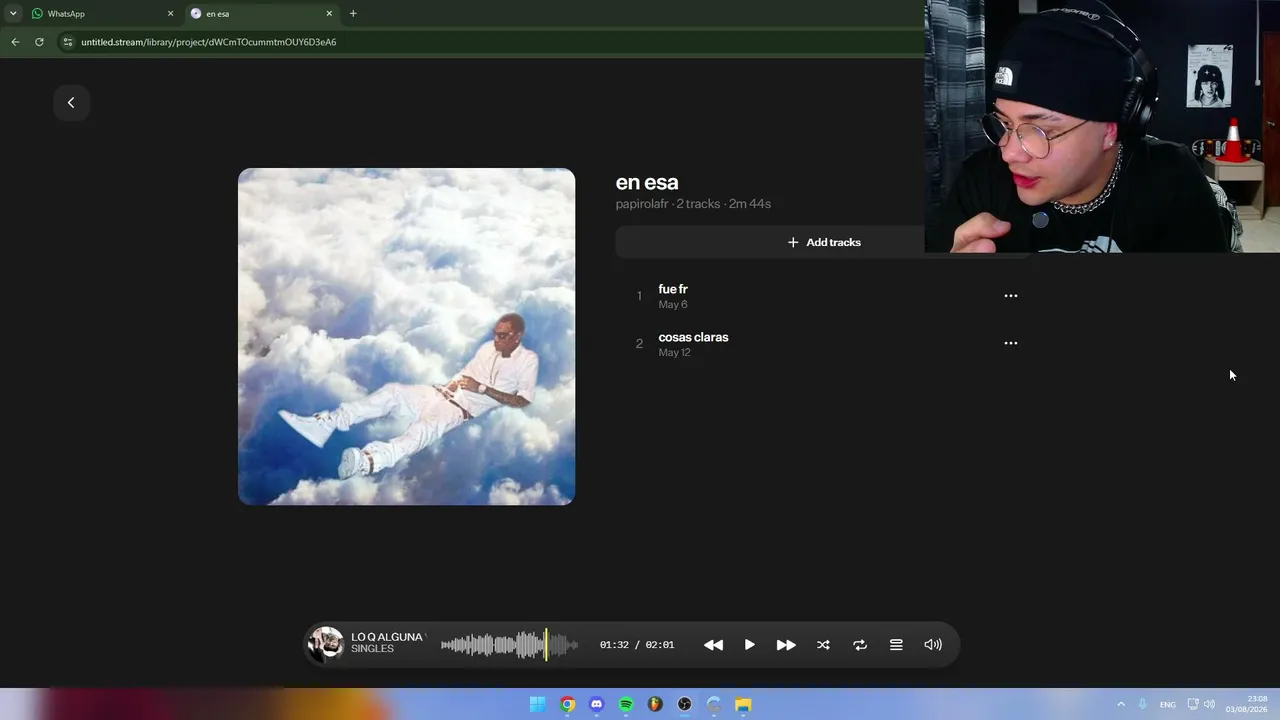This screenshot has width=1280, height=720.
Task: Open a new browser tab
Action: click(x=353, y=14)
